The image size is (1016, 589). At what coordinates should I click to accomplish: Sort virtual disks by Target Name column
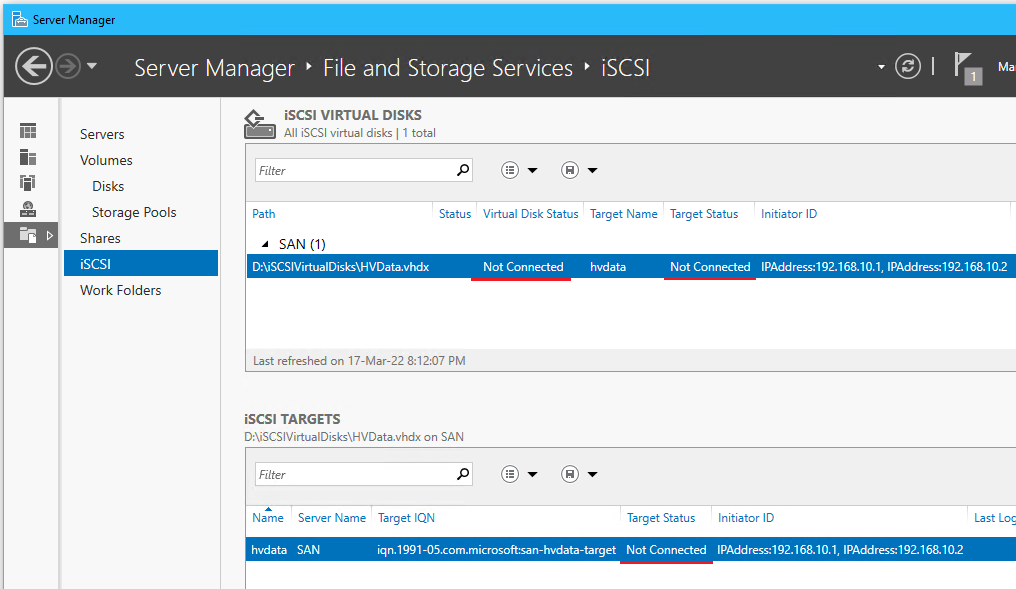tap(623, 214)
